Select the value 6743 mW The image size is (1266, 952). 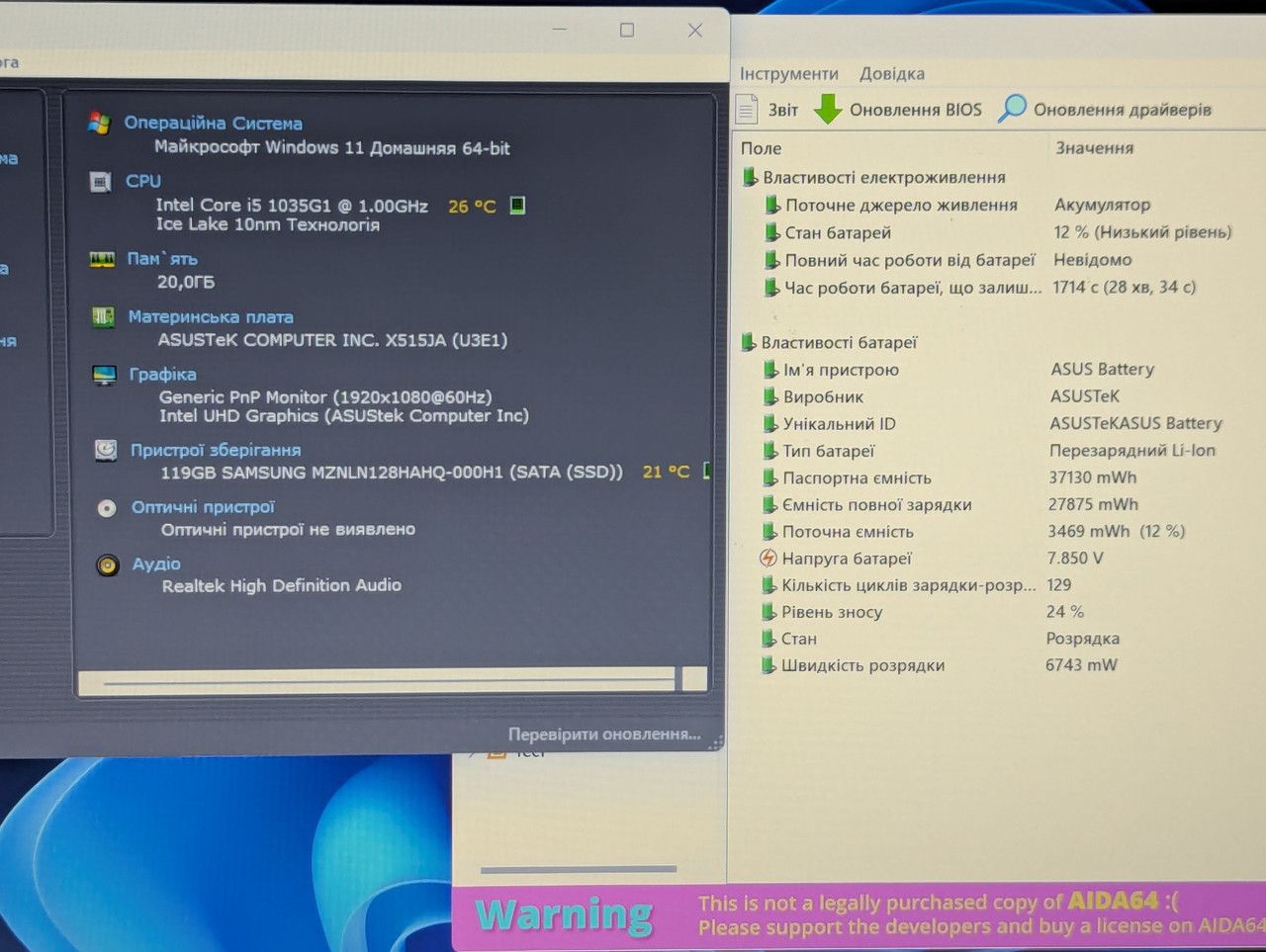click(x=1081, y=665)
